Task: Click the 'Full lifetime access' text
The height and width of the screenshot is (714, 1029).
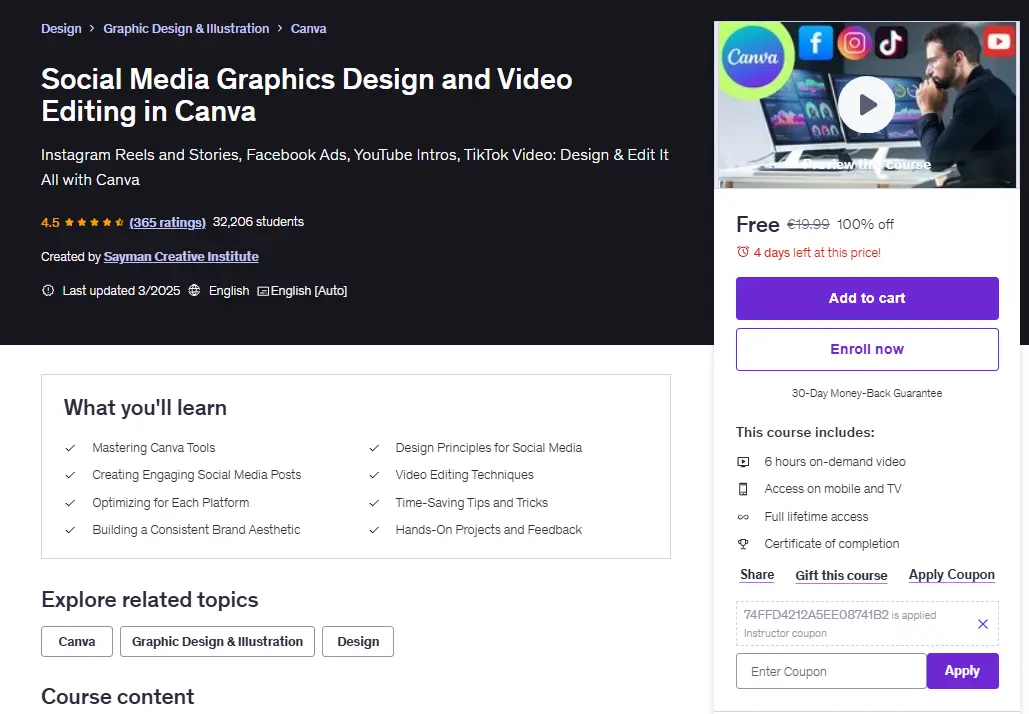Action: point(816,517)
